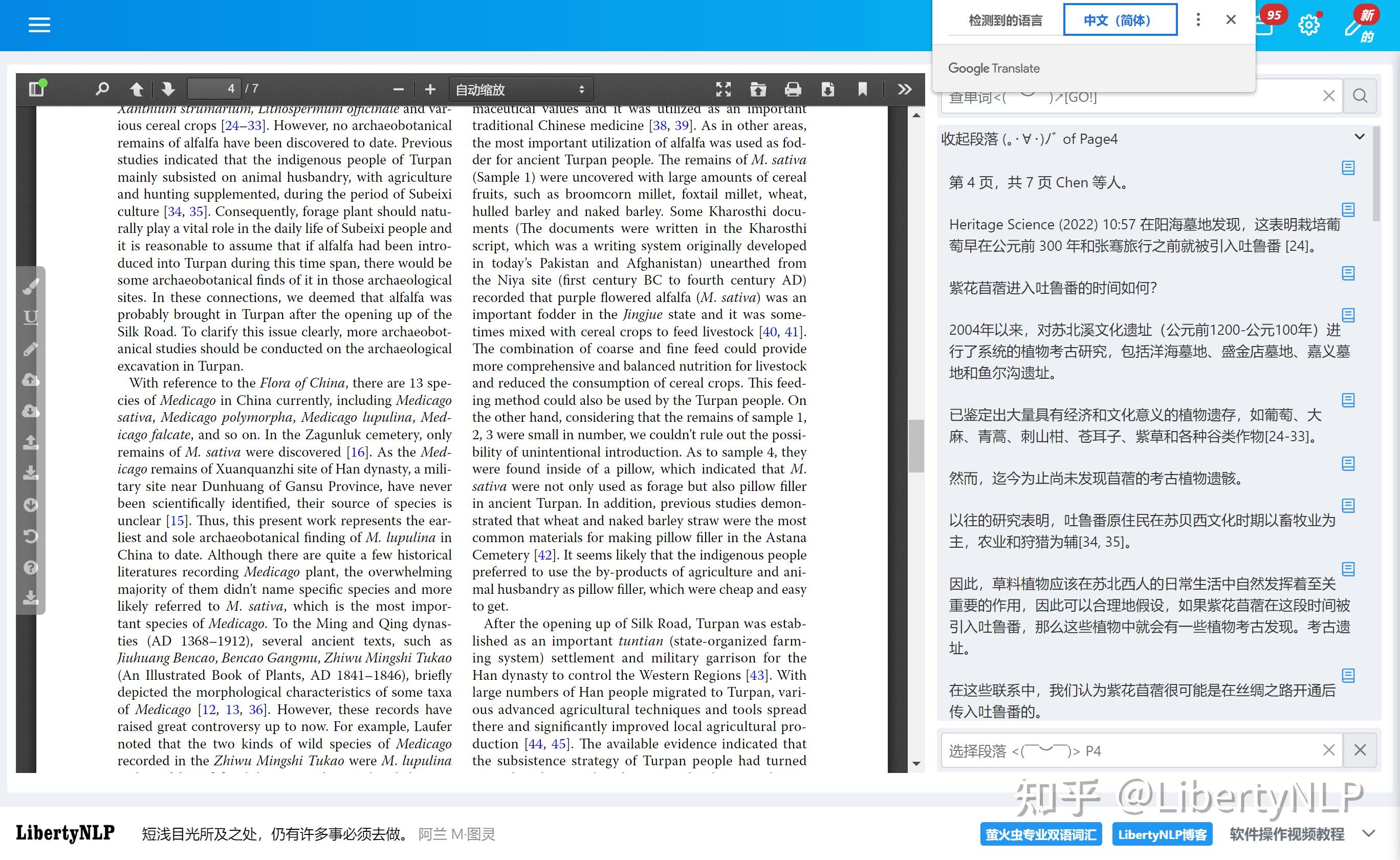Download the PDF with the toolbar icon
Image resolution: width=1400 pixels, height=860 pixels.
(x=828, y=89)
